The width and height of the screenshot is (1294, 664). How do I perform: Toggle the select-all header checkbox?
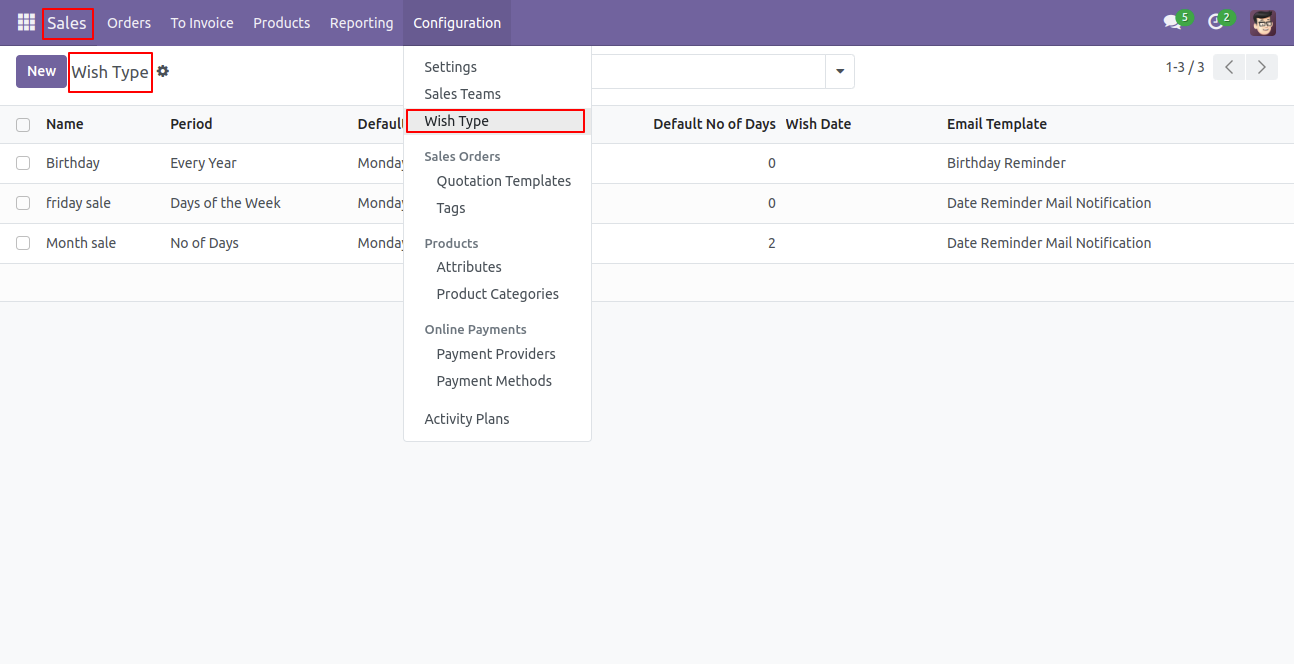(x=23, y=125)
